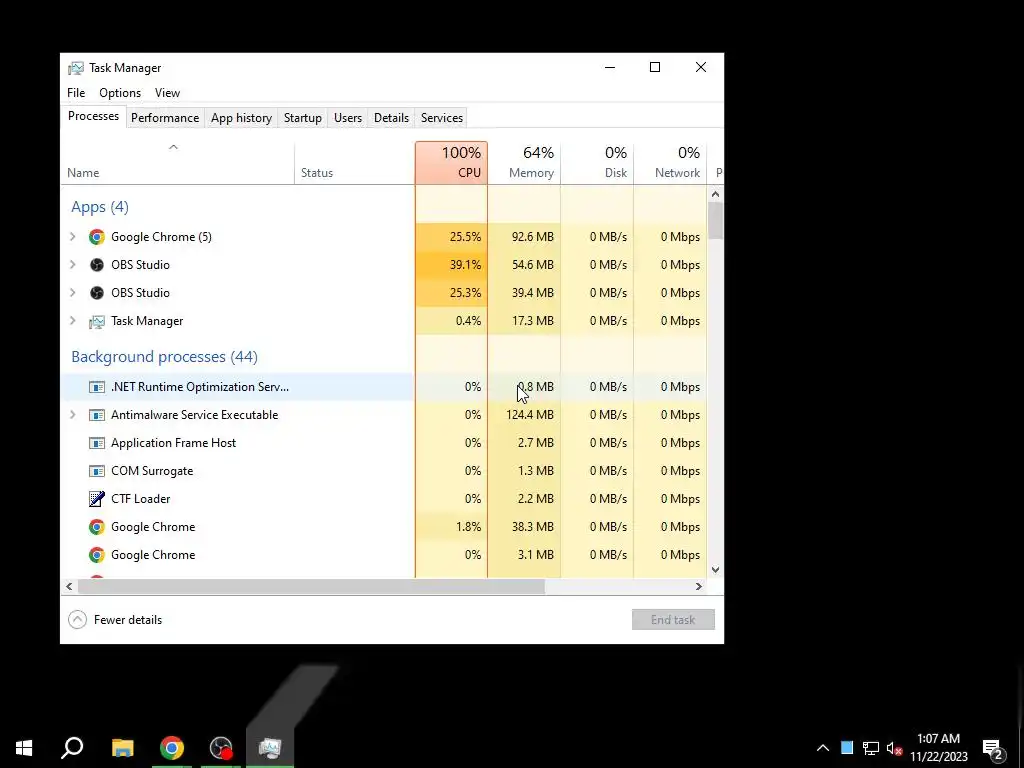1024x768 pixels.
Task: Sort by the Memory column header
Action: click(524, 163)
